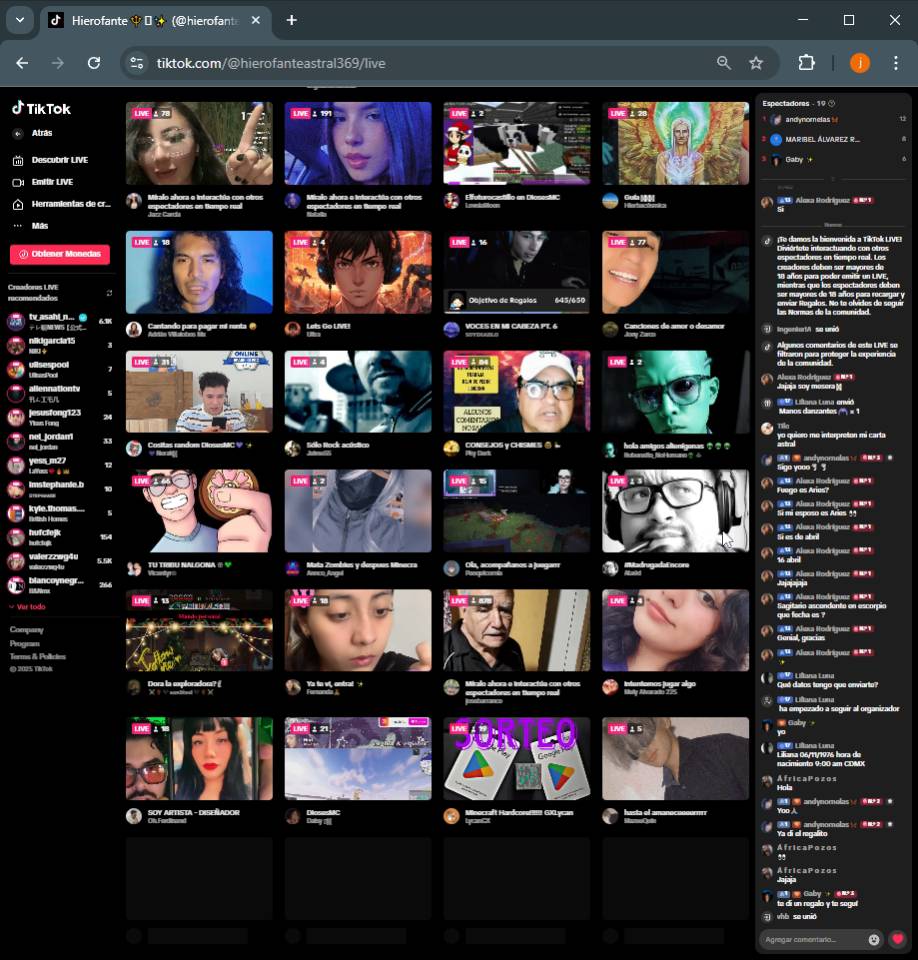918x960 pixels.
Task: Refresh the recommended LIVE creators list
Action: pos(109,293)
